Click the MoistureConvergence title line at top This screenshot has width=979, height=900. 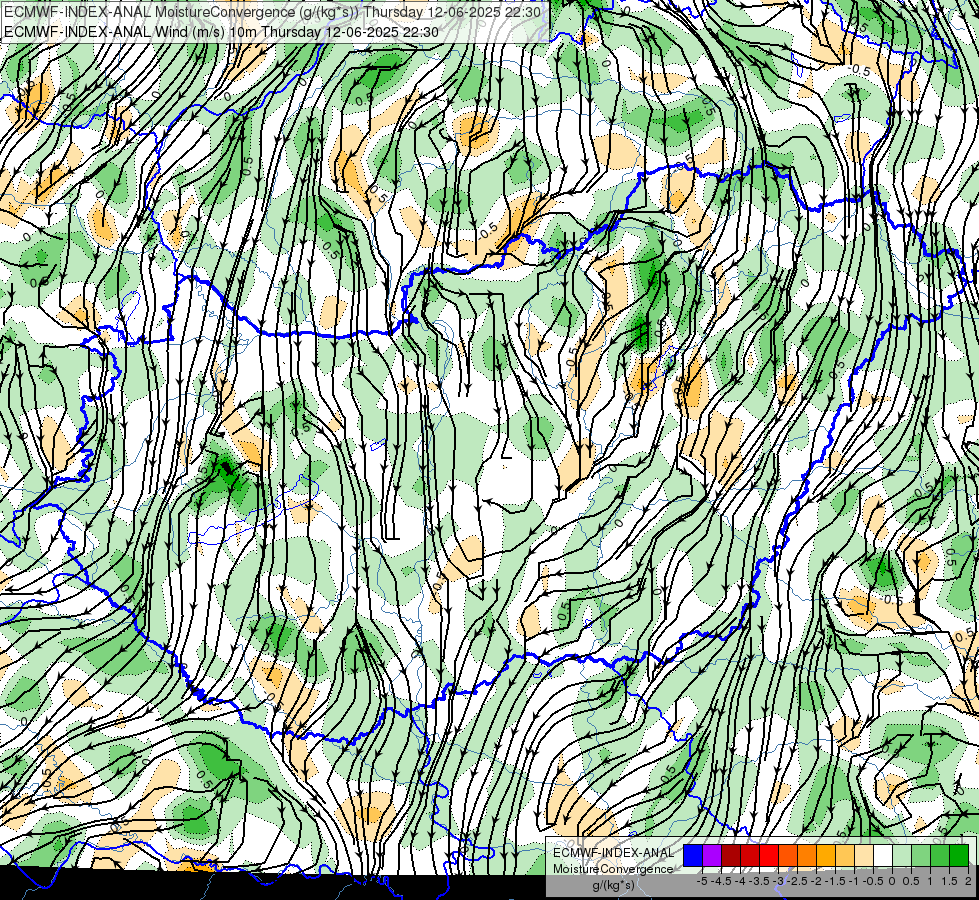click(x=273, y=12)
